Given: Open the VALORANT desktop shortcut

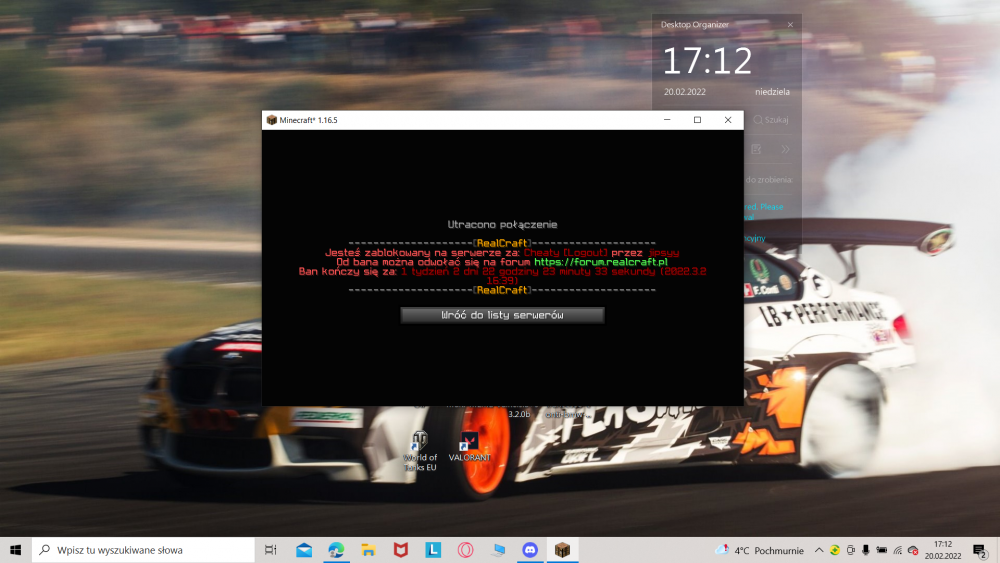Looking at the screenshot, I should tap(469, 446).
